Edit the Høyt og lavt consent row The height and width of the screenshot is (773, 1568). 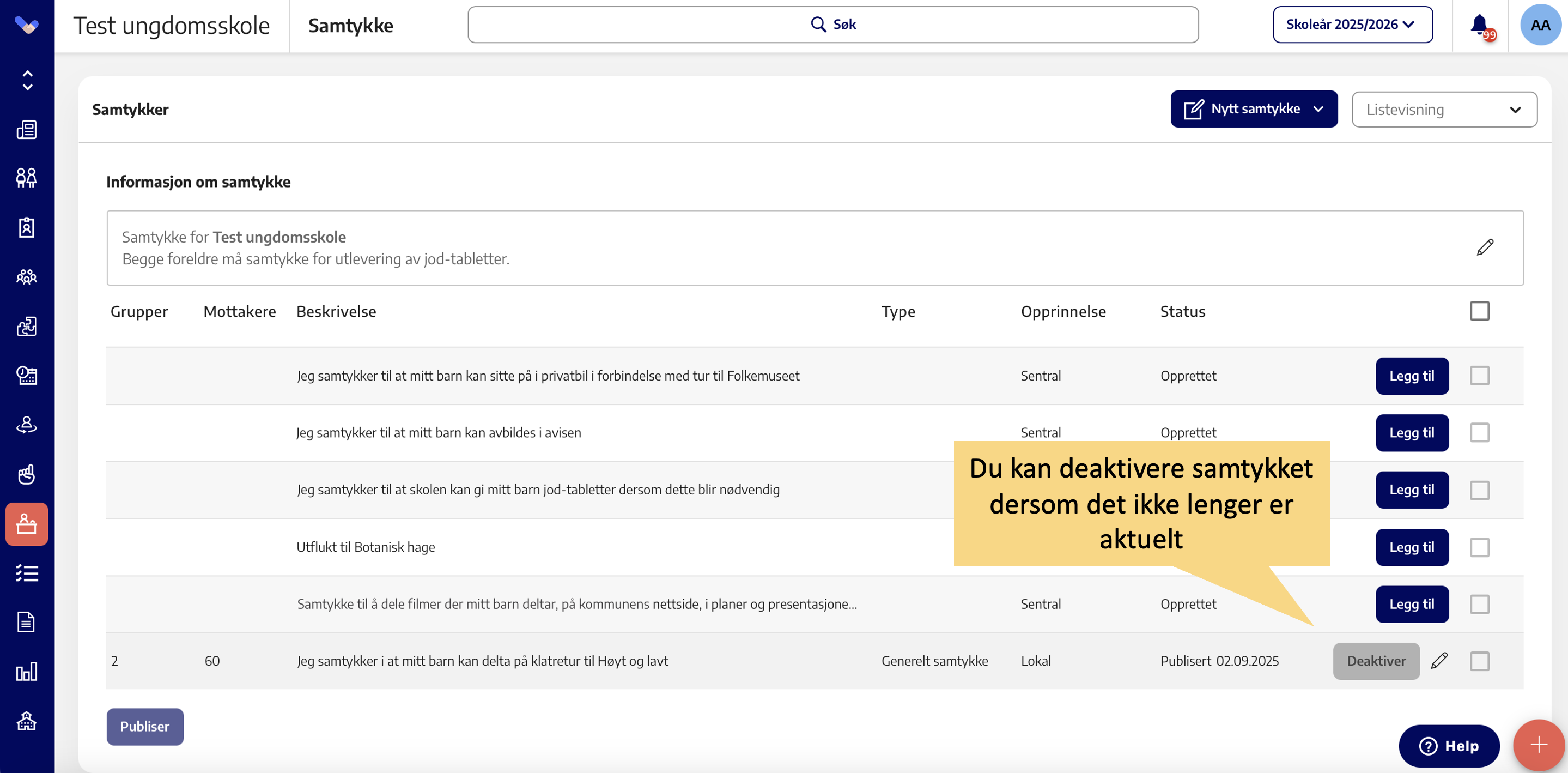(1439, 661)
